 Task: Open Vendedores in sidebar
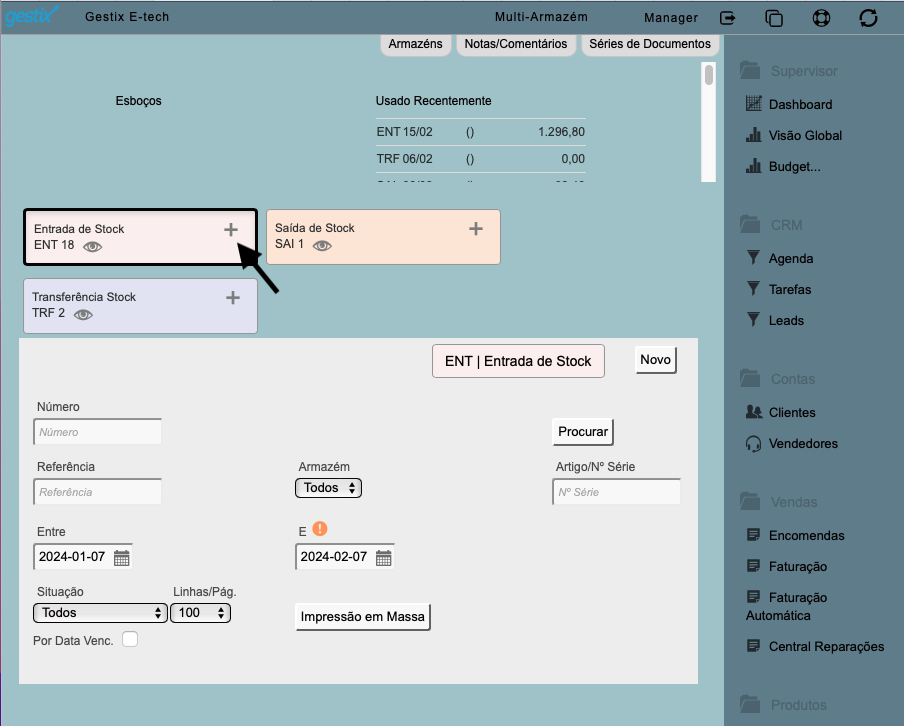click(792, 443)
